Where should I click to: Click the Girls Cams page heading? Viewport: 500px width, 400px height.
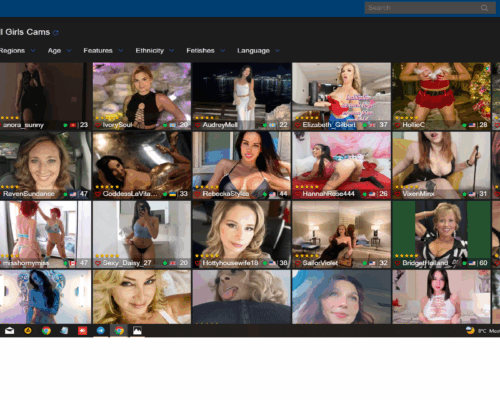(x=25, y=32)
